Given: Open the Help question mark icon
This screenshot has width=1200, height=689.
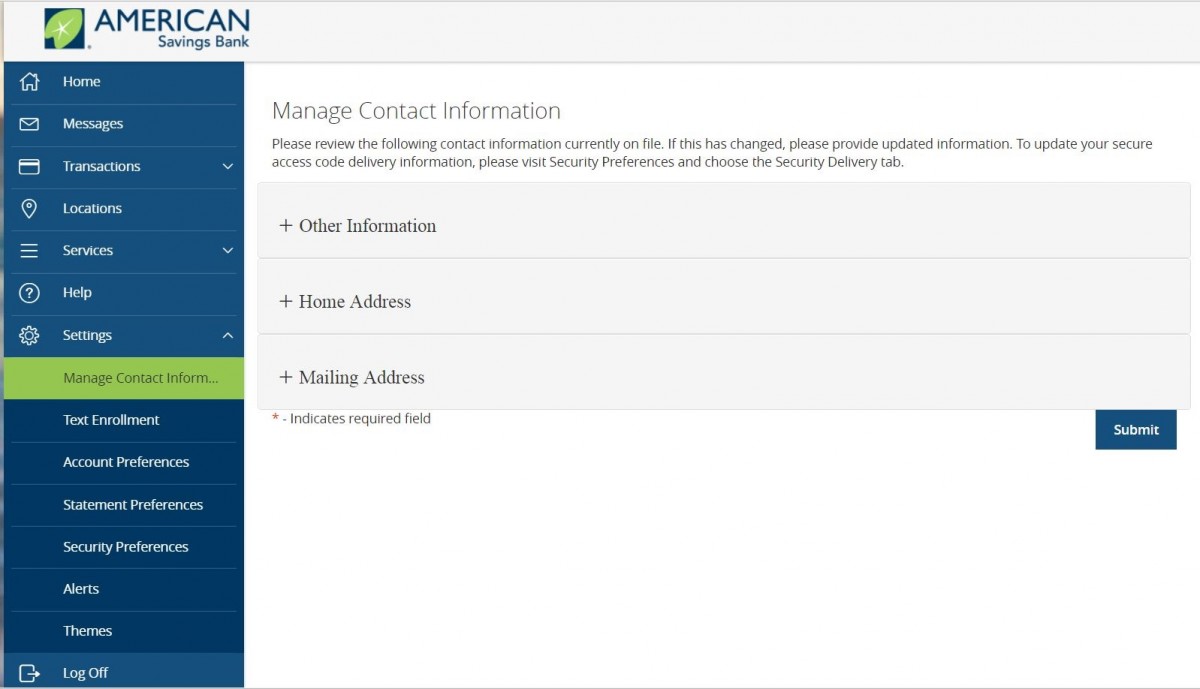Looking at the screenshot, I should (x=30, y=293).
